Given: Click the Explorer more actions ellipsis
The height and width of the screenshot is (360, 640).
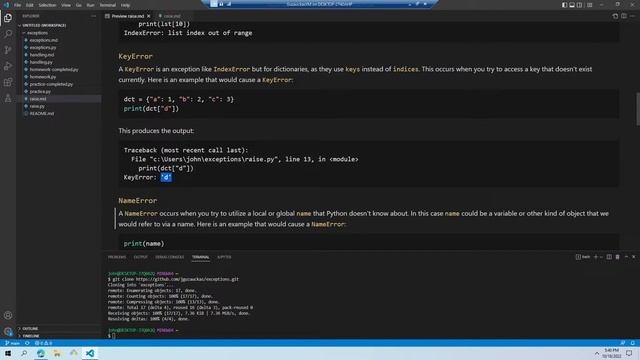Looking at the screenshot, I should 93,16.
